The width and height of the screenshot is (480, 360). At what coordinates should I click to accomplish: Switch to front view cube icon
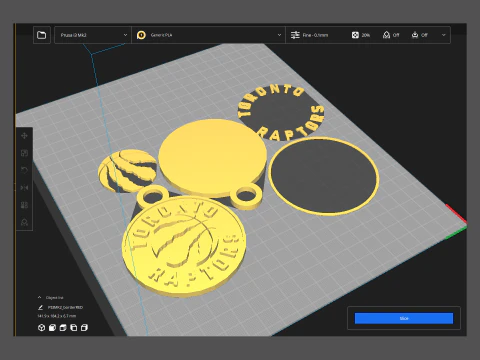[52, 328]
